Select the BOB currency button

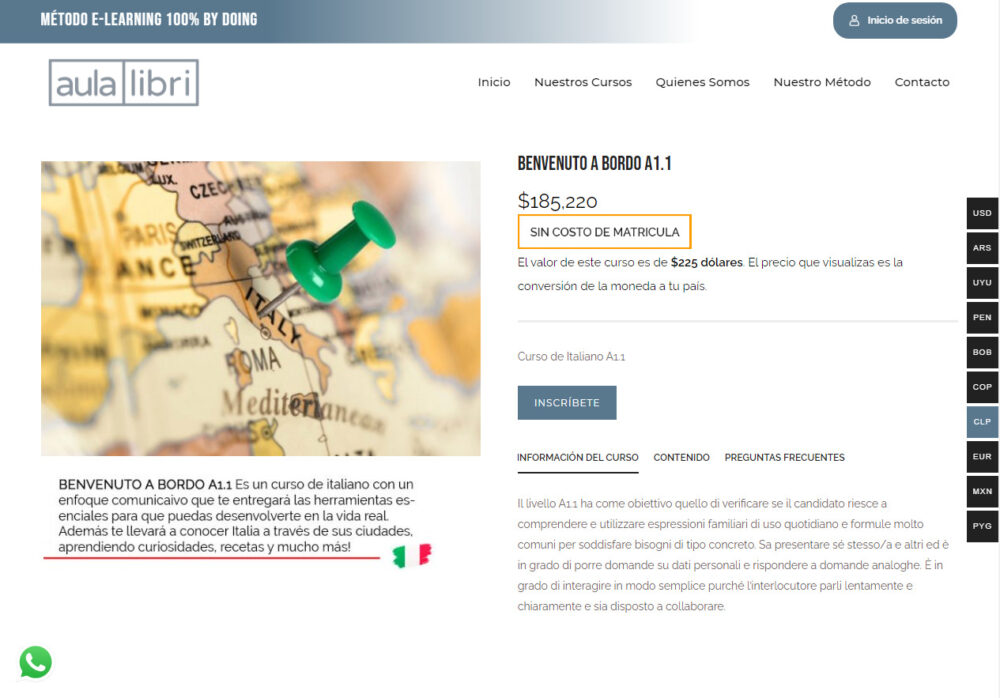[x=982, y=352]
